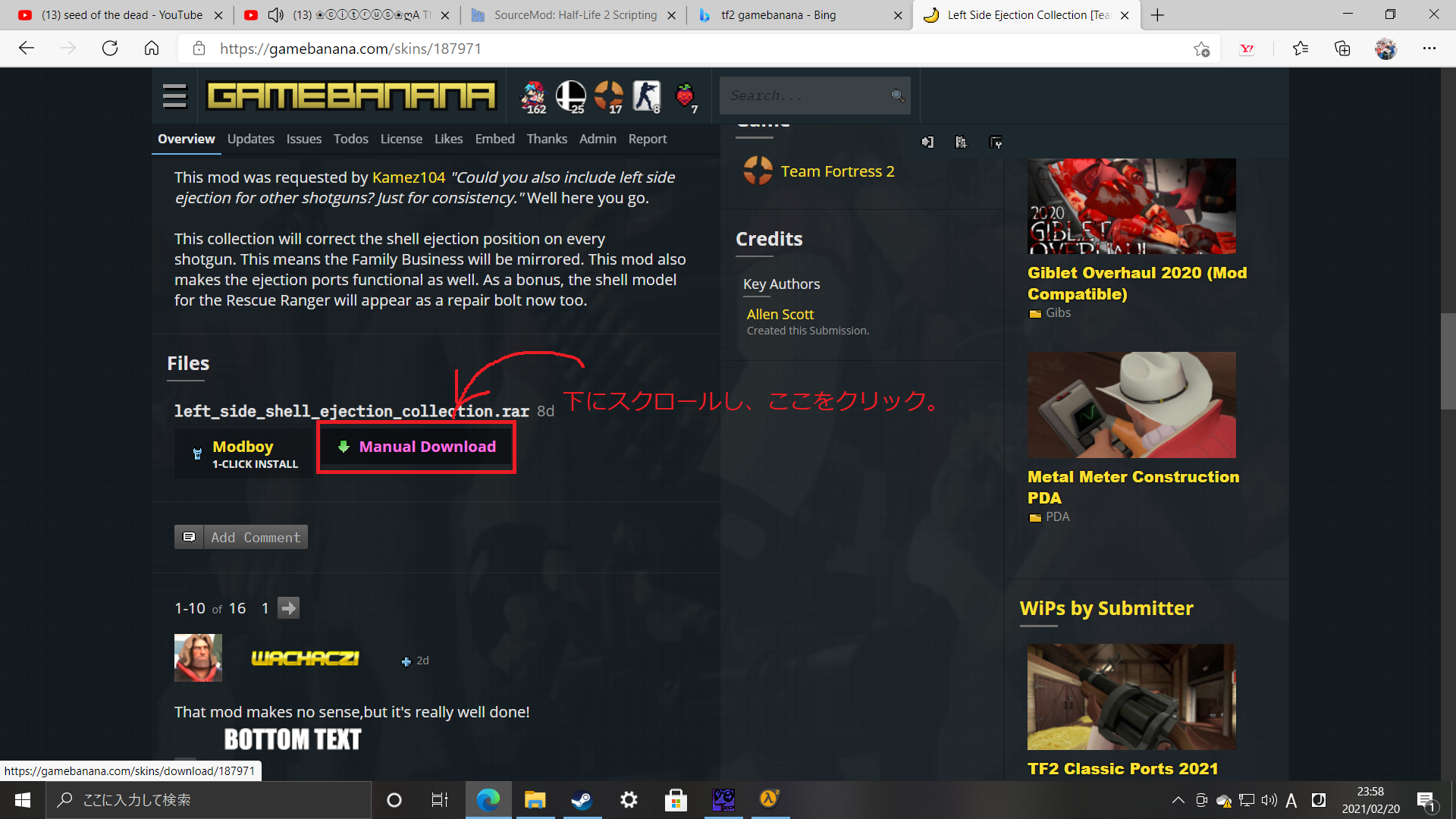Open Allen Scott author profile
Viewport: 1456px width, 819px height.
[780, 314]
